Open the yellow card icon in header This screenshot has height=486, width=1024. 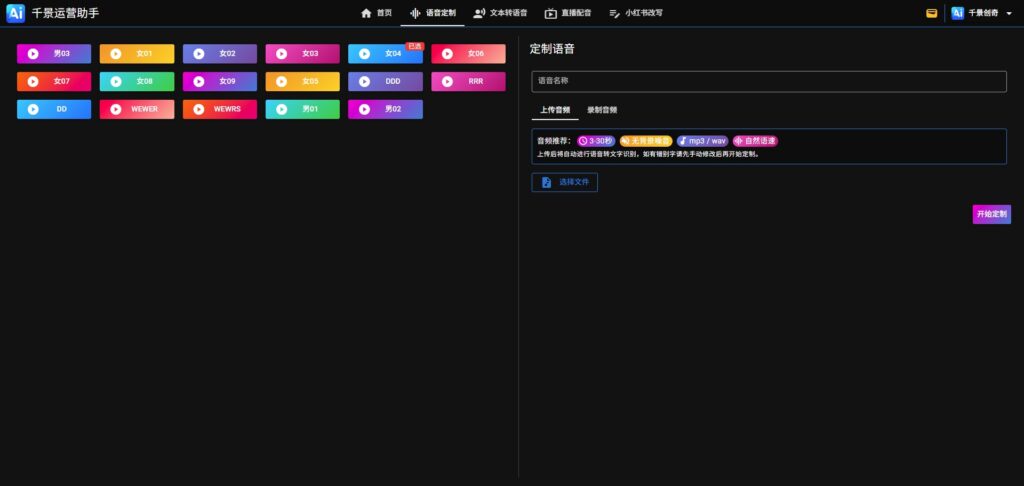click(931, 13)
